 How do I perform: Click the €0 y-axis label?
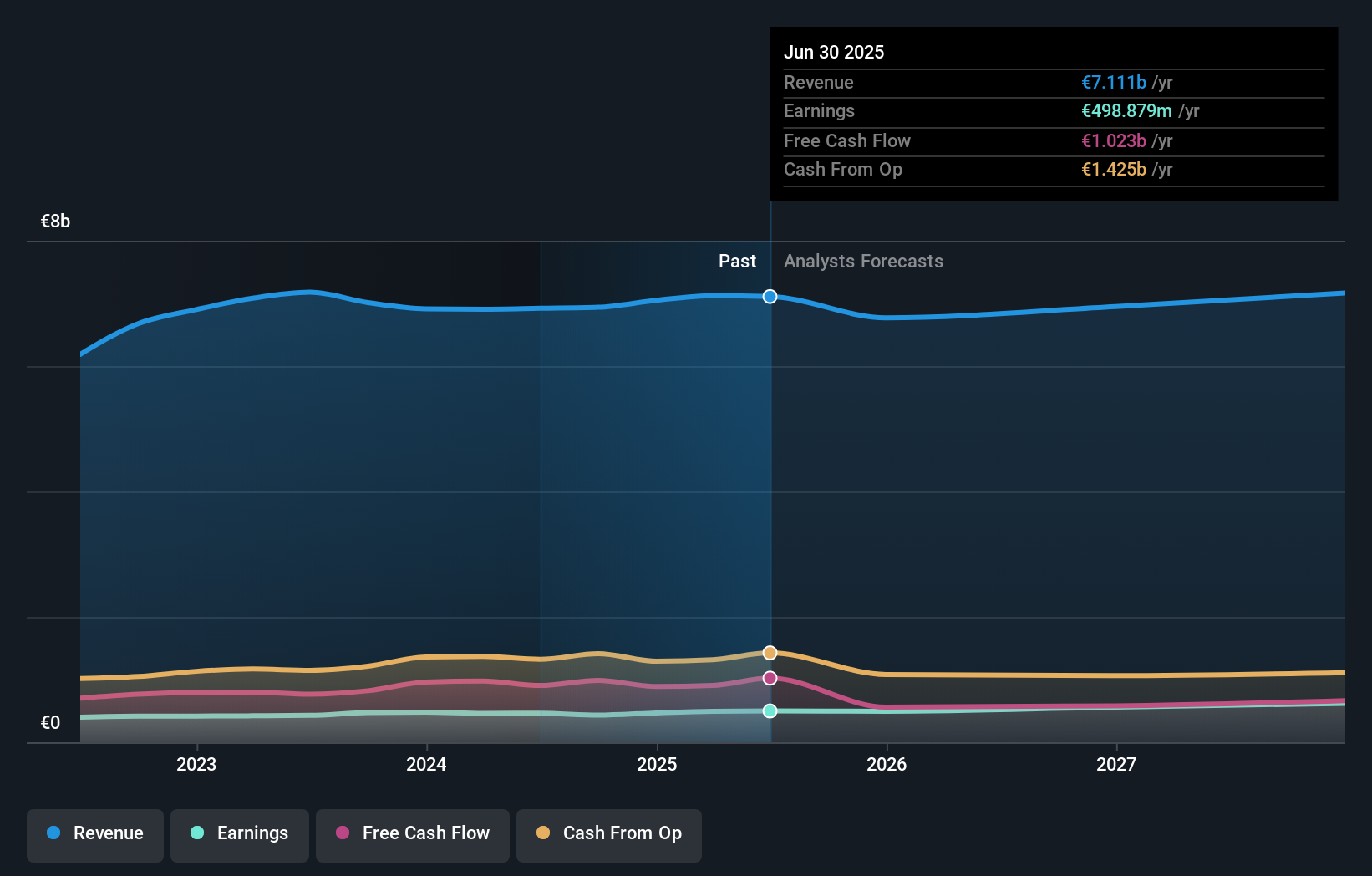coord(51,723)
